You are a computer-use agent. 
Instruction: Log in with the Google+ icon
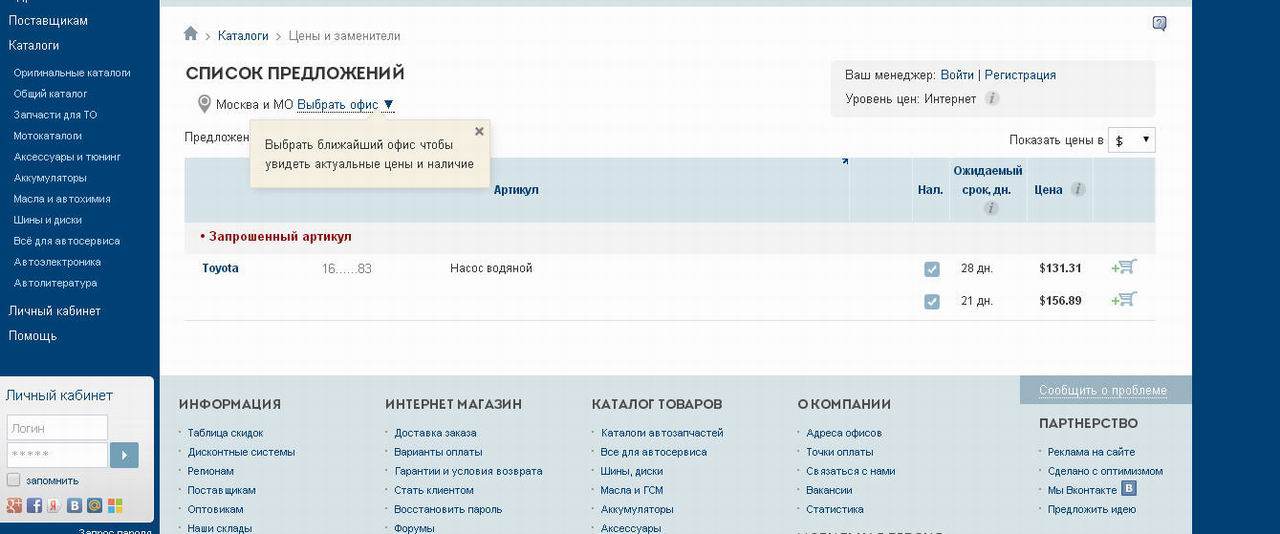point(14,506)
